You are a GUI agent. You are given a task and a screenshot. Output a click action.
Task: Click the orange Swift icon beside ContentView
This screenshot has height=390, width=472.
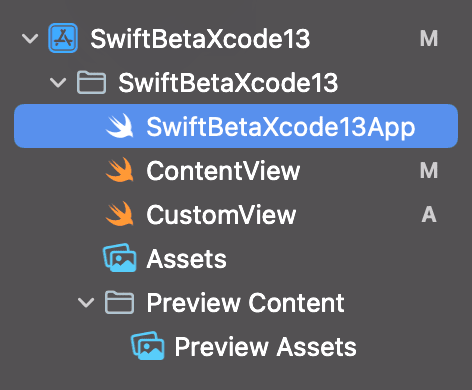pos(120,170)
